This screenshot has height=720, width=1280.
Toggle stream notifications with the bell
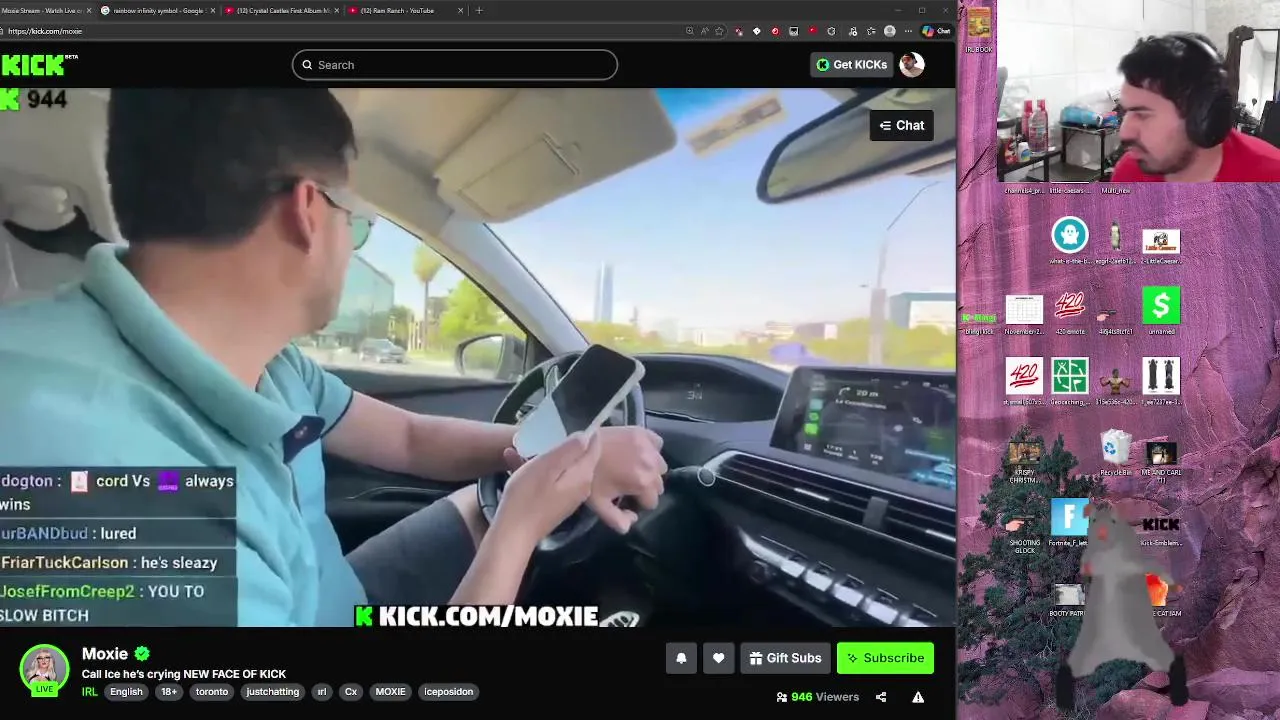pyautogui.click(x=681, y=658)
